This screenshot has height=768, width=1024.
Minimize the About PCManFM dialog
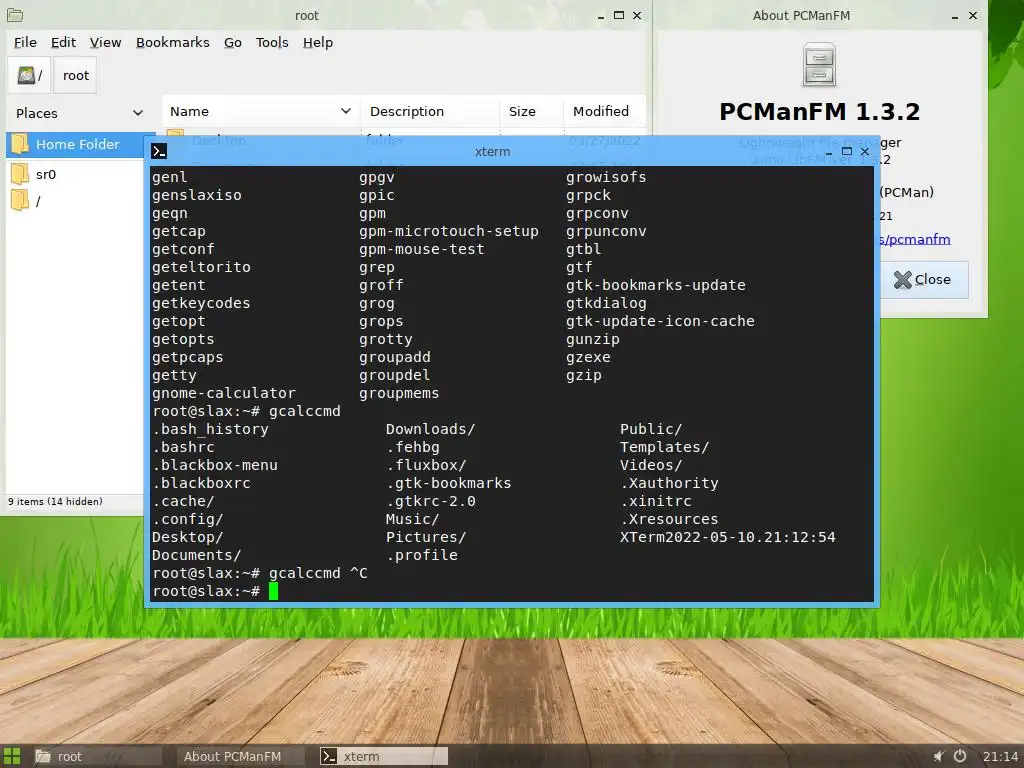tap(955, 16)
